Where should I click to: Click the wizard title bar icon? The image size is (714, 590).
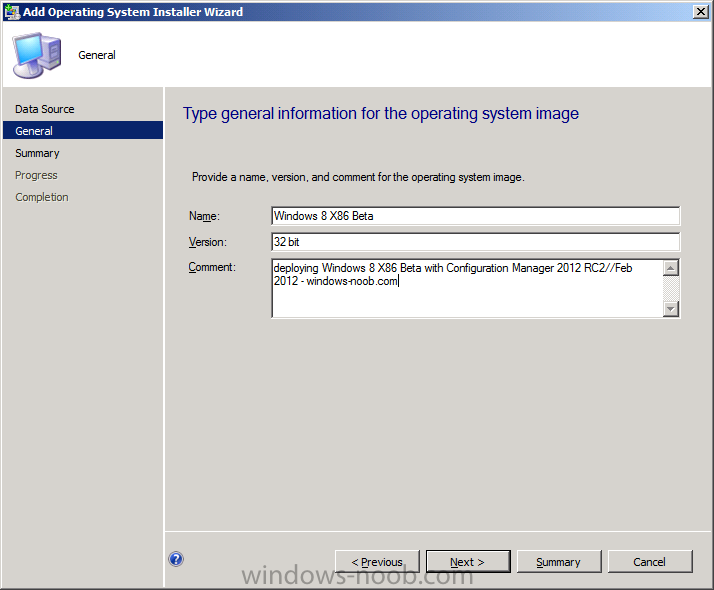[x=12, y=12]
